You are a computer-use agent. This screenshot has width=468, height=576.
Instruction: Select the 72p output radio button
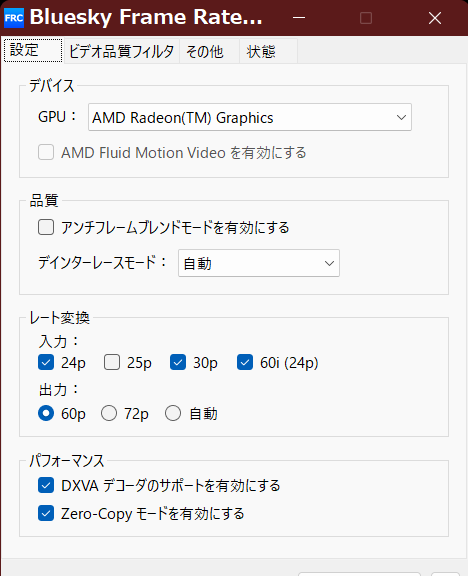click(x=109, y=413)
